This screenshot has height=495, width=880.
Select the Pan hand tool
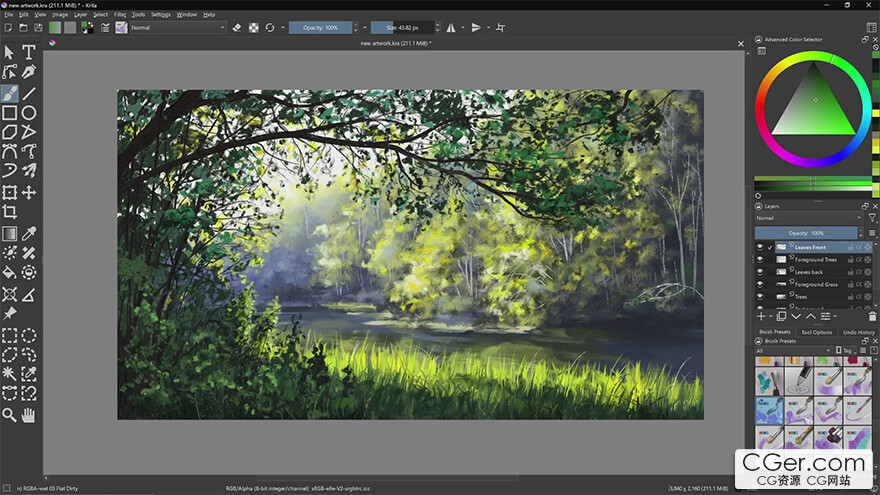click(29, 414)
